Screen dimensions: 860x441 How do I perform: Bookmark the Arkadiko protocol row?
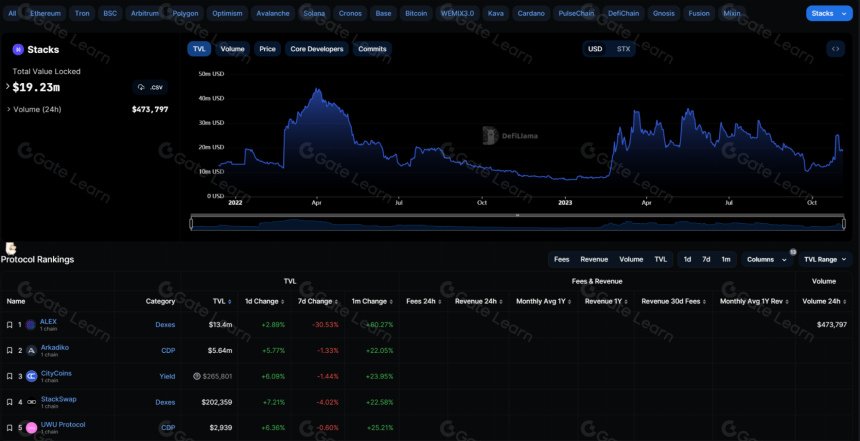(x=9, y=350)
